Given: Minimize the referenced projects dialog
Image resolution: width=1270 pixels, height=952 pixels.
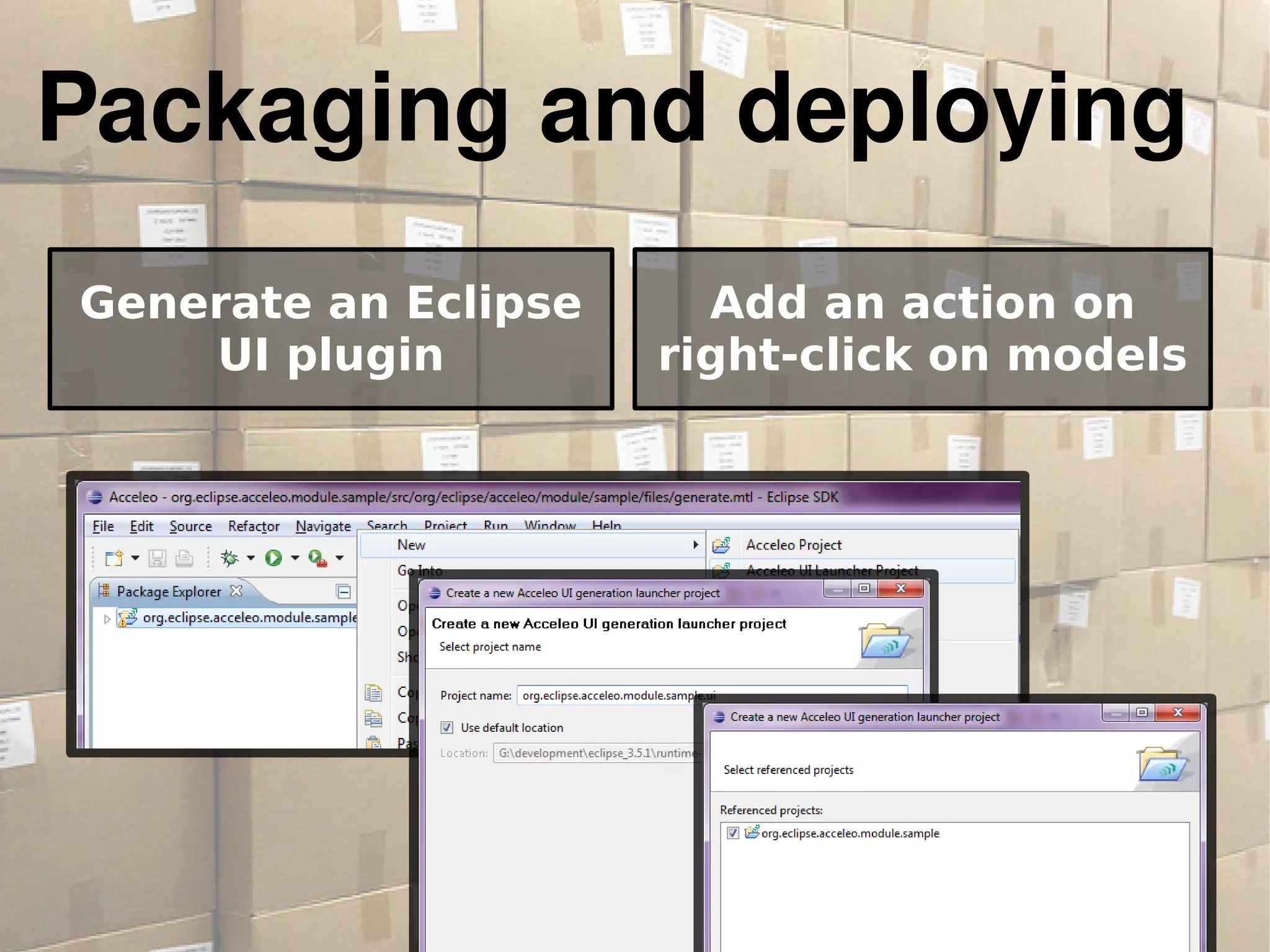Looking at the screenshot, I should pyautogui.click(x=1115, y=713).
